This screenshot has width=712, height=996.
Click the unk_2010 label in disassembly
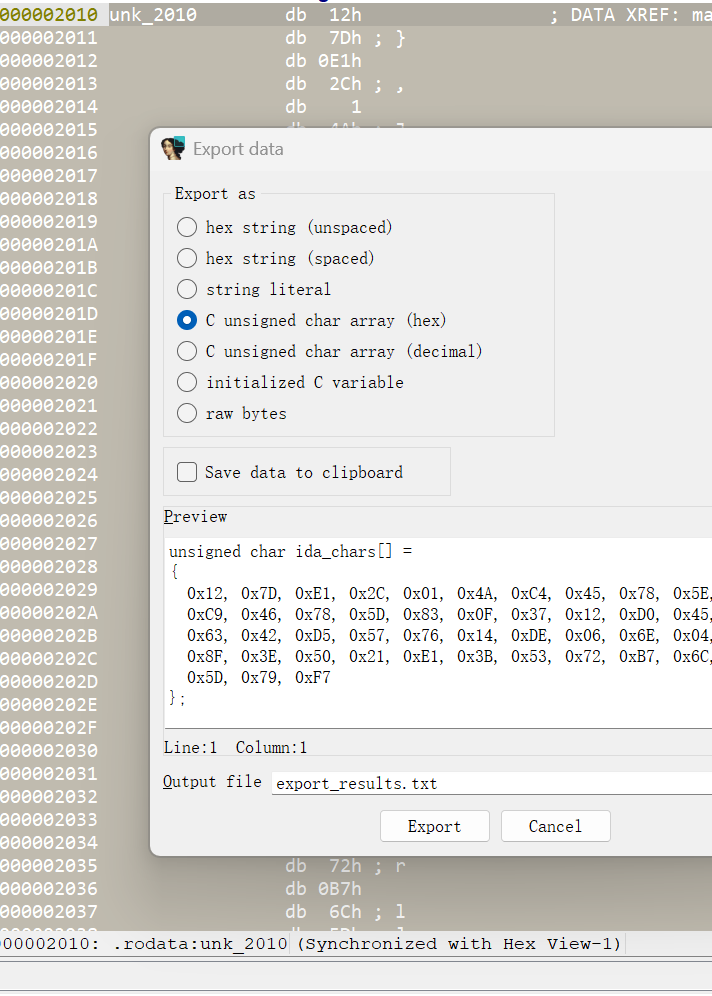click(152, 15)
